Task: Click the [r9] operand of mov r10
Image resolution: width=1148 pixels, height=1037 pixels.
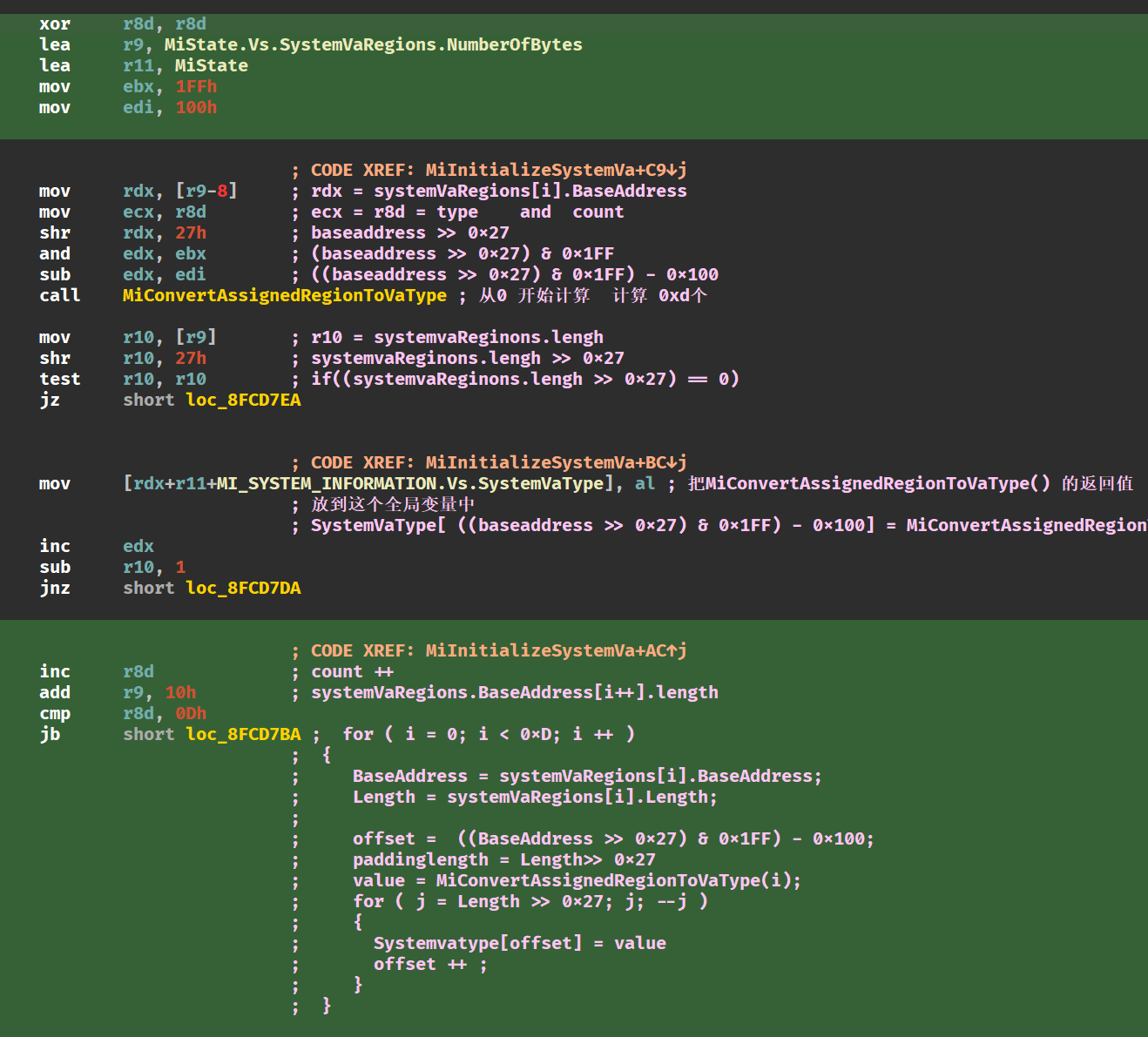Action: [x=196, y=337]
